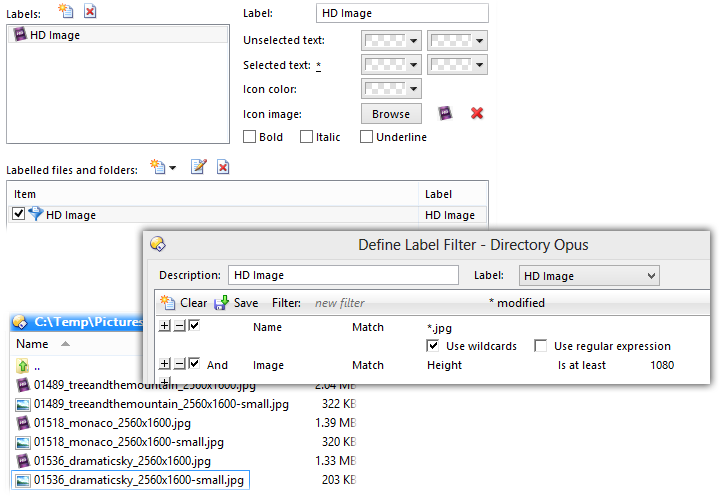The image size is (723, 499).
Task: Uncheck the Use wildcards option
Action: pos(433,346)
